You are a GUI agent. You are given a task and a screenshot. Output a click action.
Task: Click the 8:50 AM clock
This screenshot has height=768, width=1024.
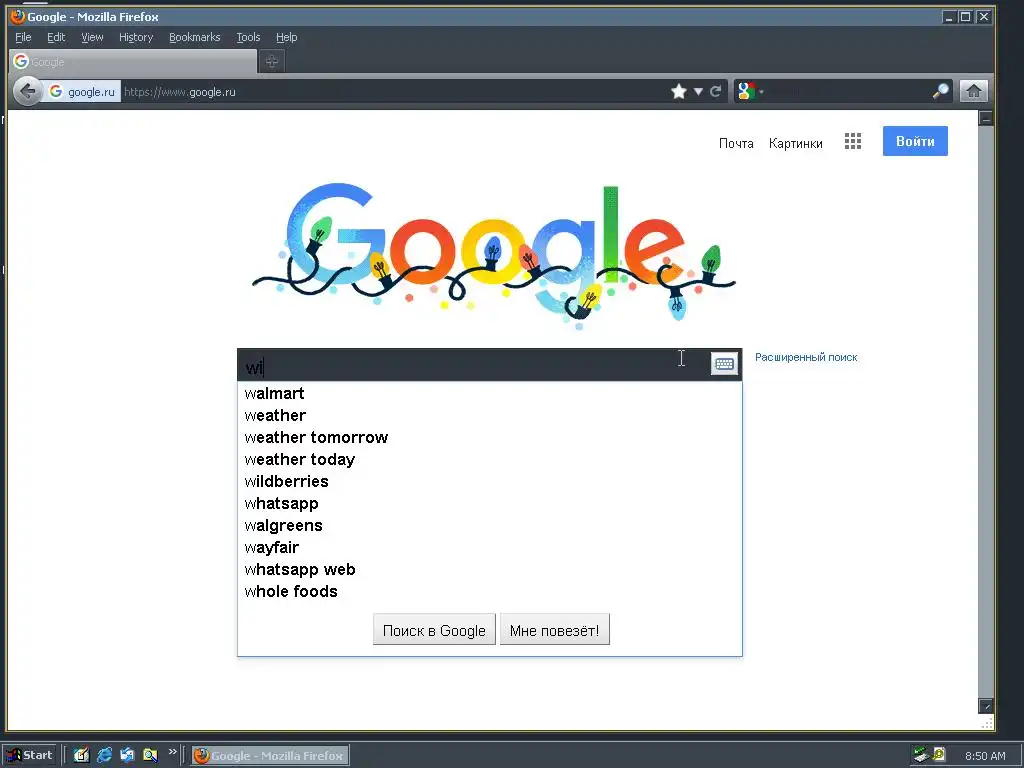(985, 756)
